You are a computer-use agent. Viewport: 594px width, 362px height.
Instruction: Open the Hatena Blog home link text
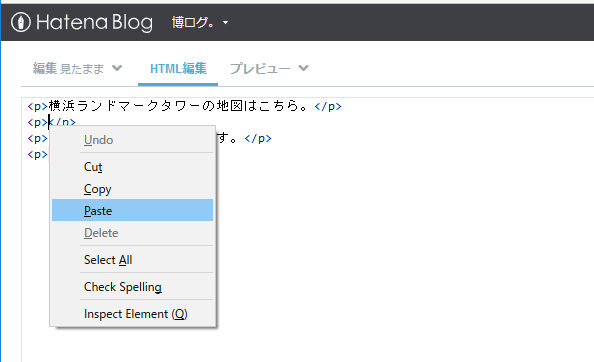coord(94,22)
